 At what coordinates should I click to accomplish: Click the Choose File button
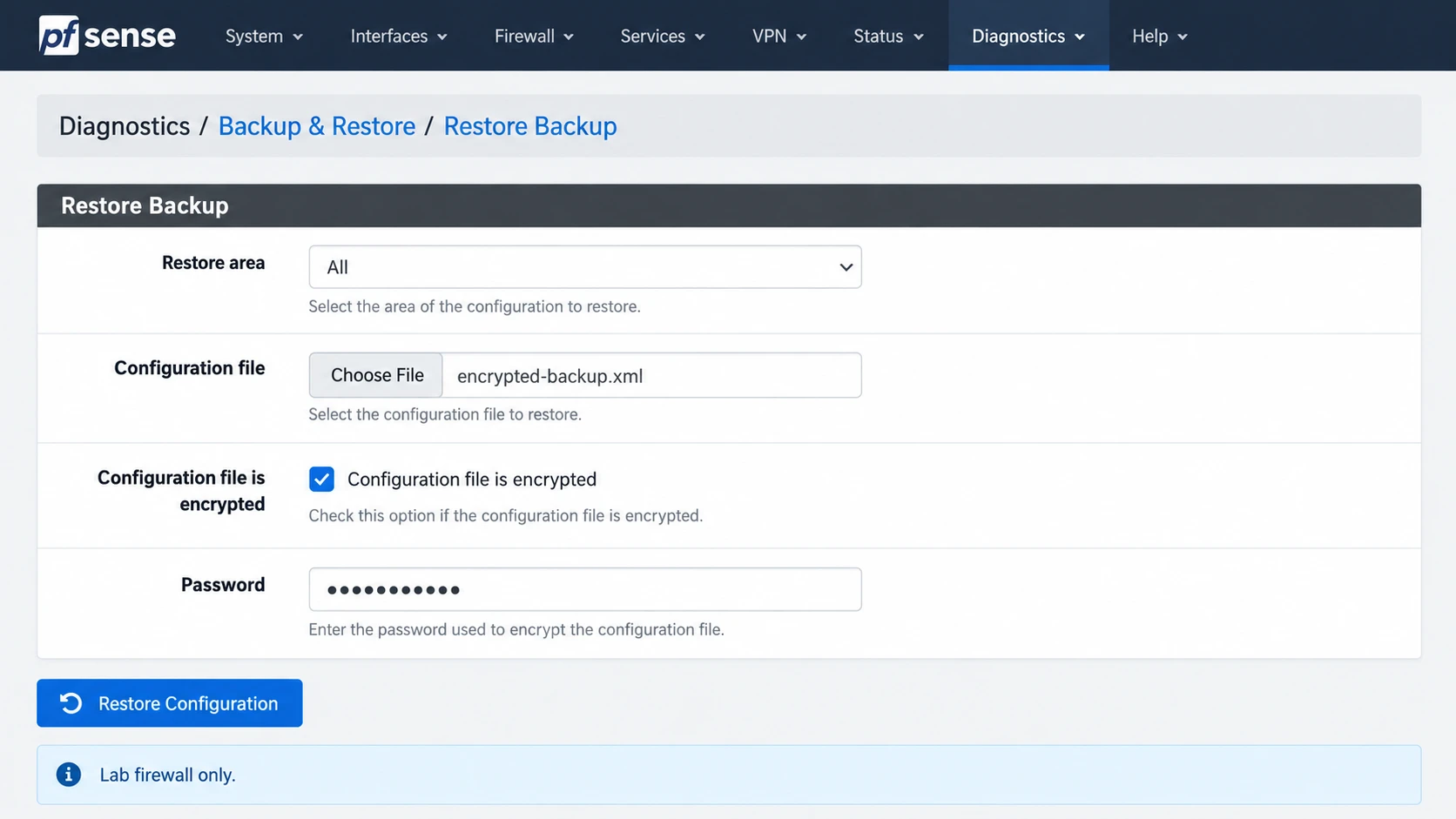point(376,375)
